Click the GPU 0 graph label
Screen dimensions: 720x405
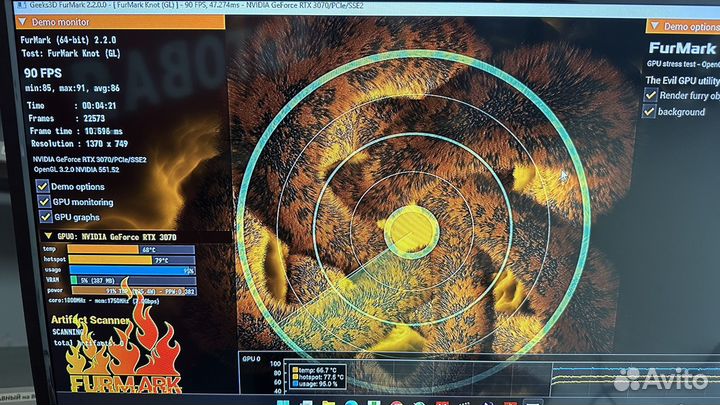(251, 359)
